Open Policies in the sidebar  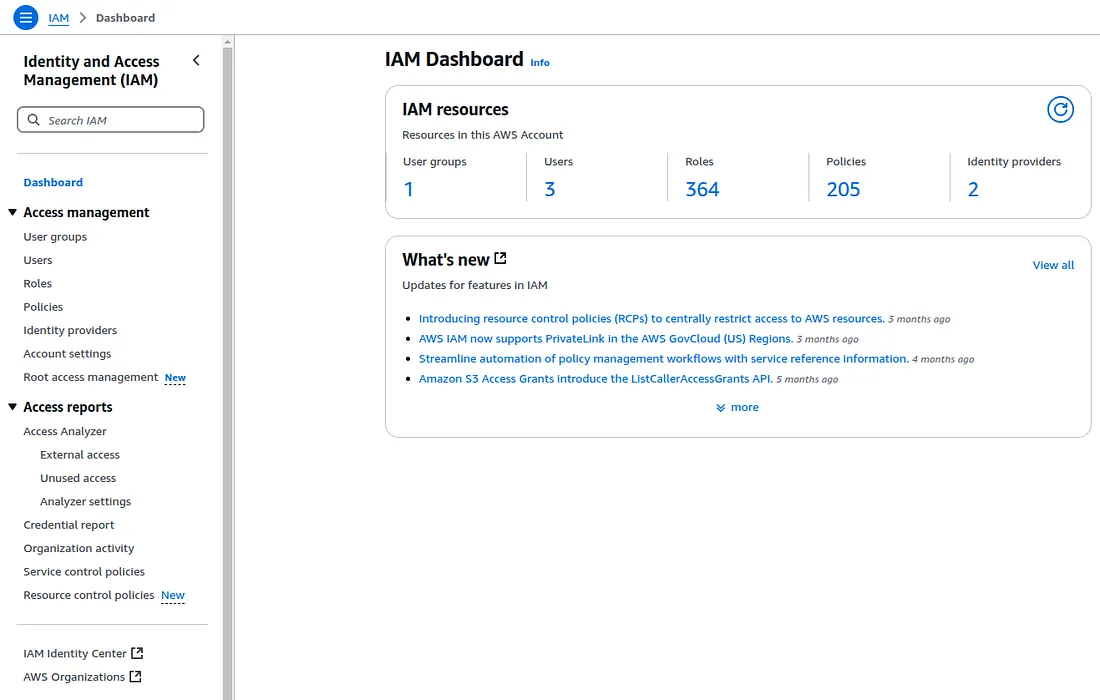click(x=43, y=307)
